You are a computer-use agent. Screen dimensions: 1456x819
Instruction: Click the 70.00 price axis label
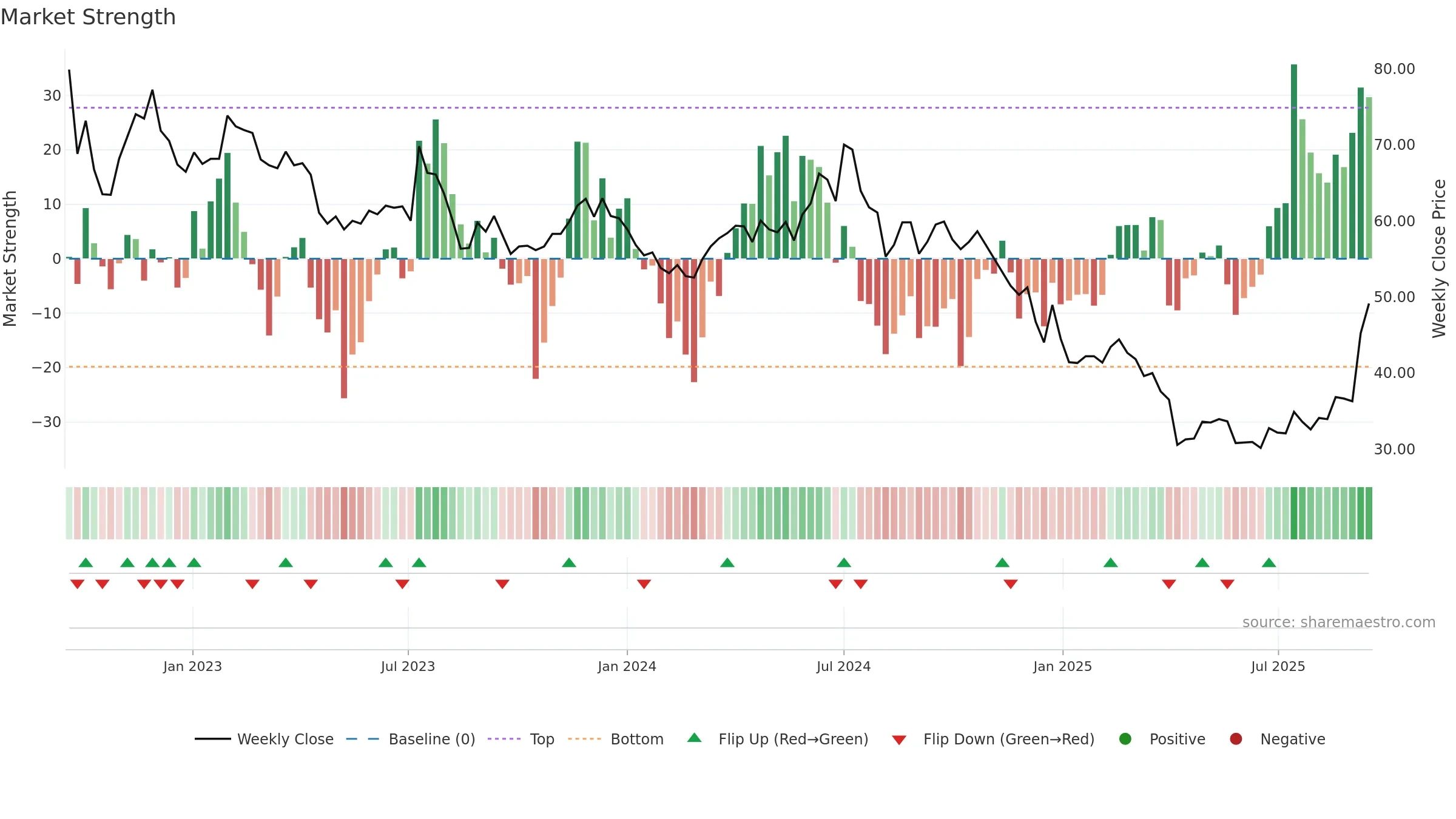coord(1394,144)
